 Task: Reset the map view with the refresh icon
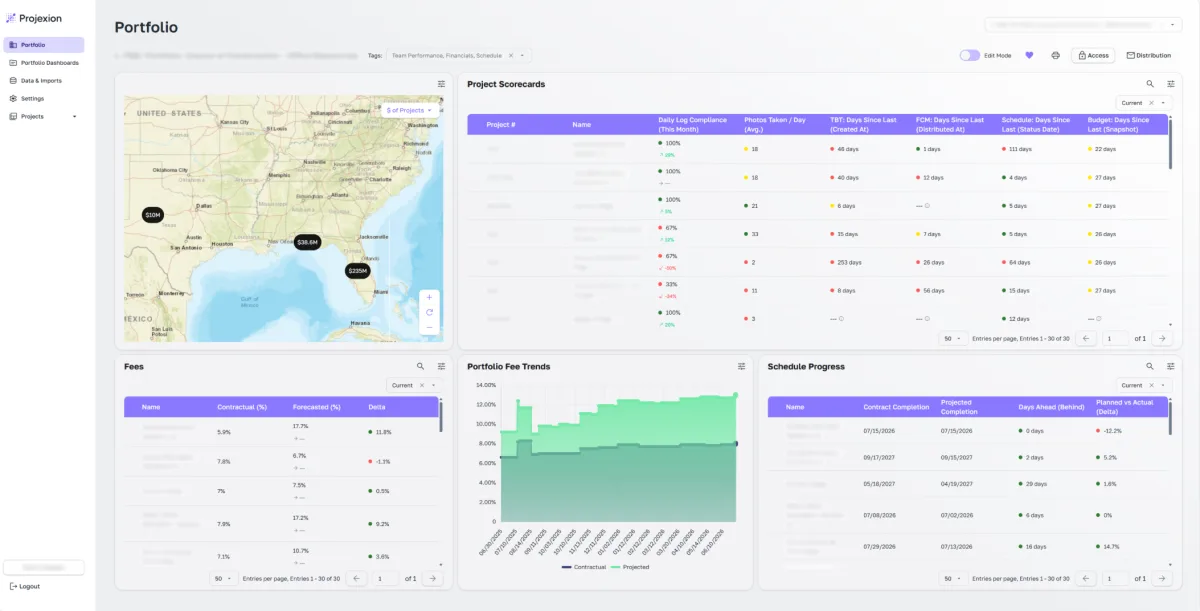point(429,312)
